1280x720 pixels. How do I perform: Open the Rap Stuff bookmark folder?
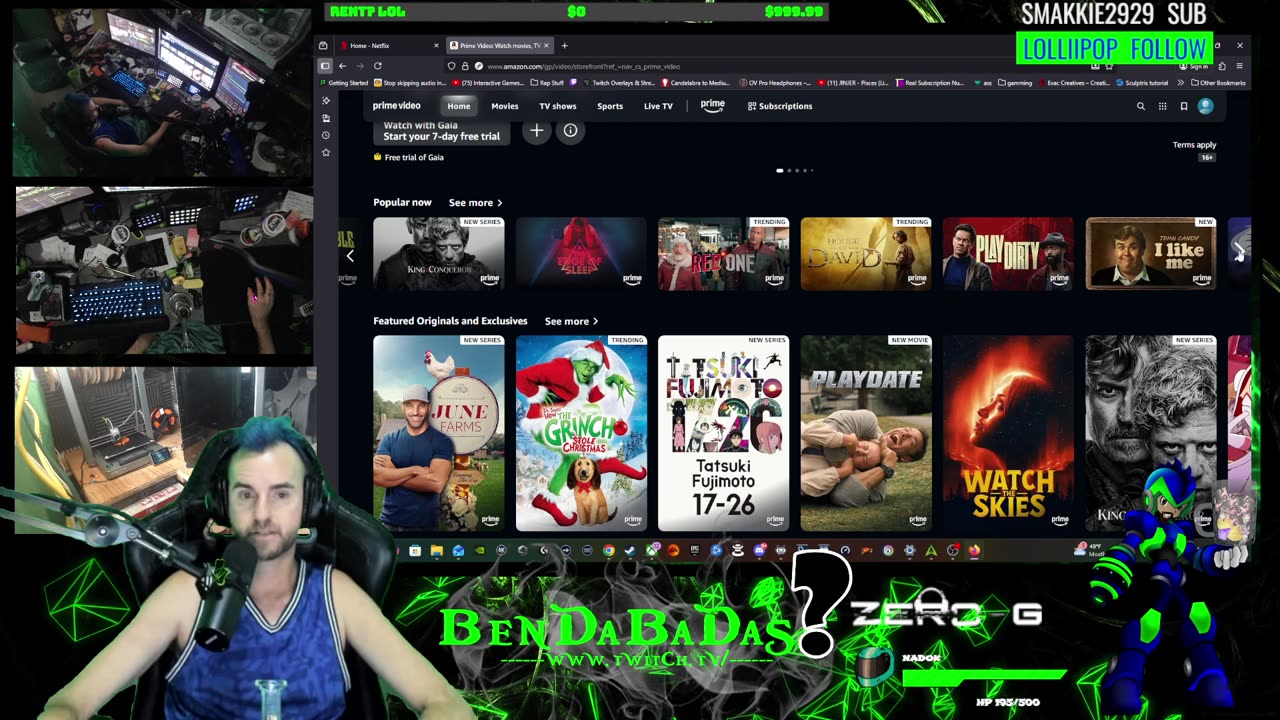[x=549, y=83]
